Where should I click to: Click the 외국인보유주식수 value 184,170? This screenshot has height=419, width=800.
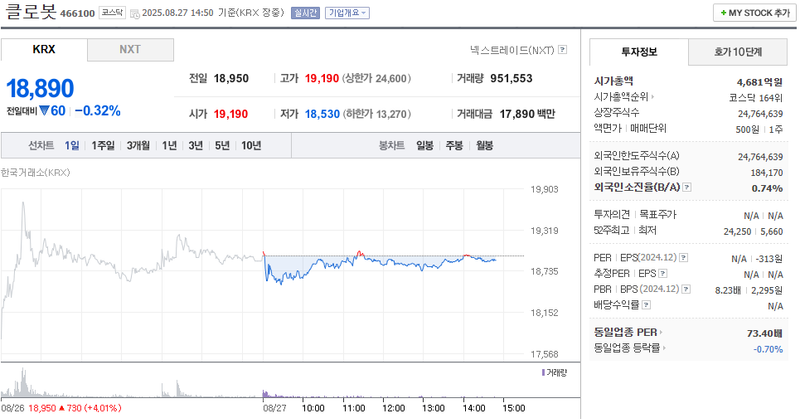767,172
